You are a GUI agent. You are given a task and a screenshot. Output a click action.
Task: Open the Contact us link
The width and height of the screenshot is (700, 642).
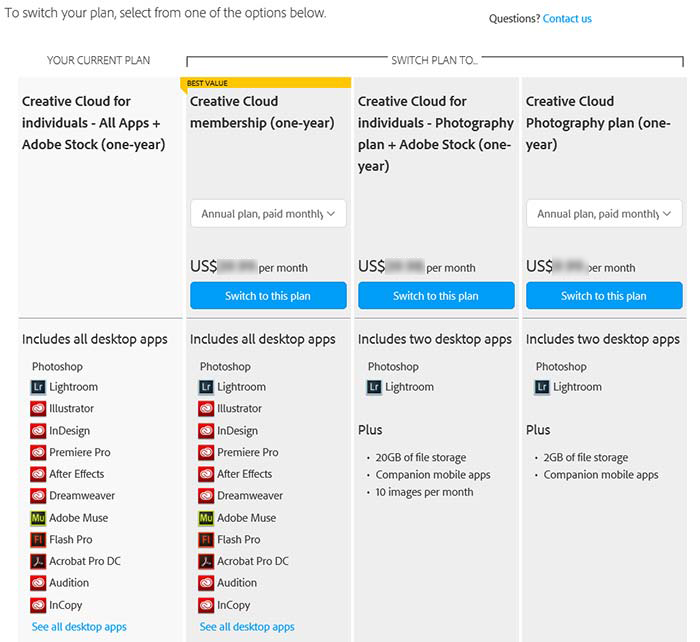click(x=567, y=19)
